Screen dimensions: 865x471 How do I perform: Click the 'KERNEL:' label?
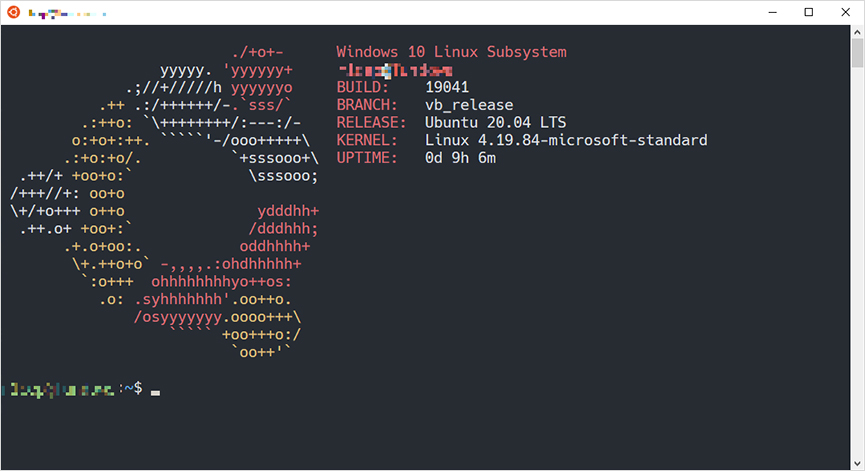(x=367, y=140)
